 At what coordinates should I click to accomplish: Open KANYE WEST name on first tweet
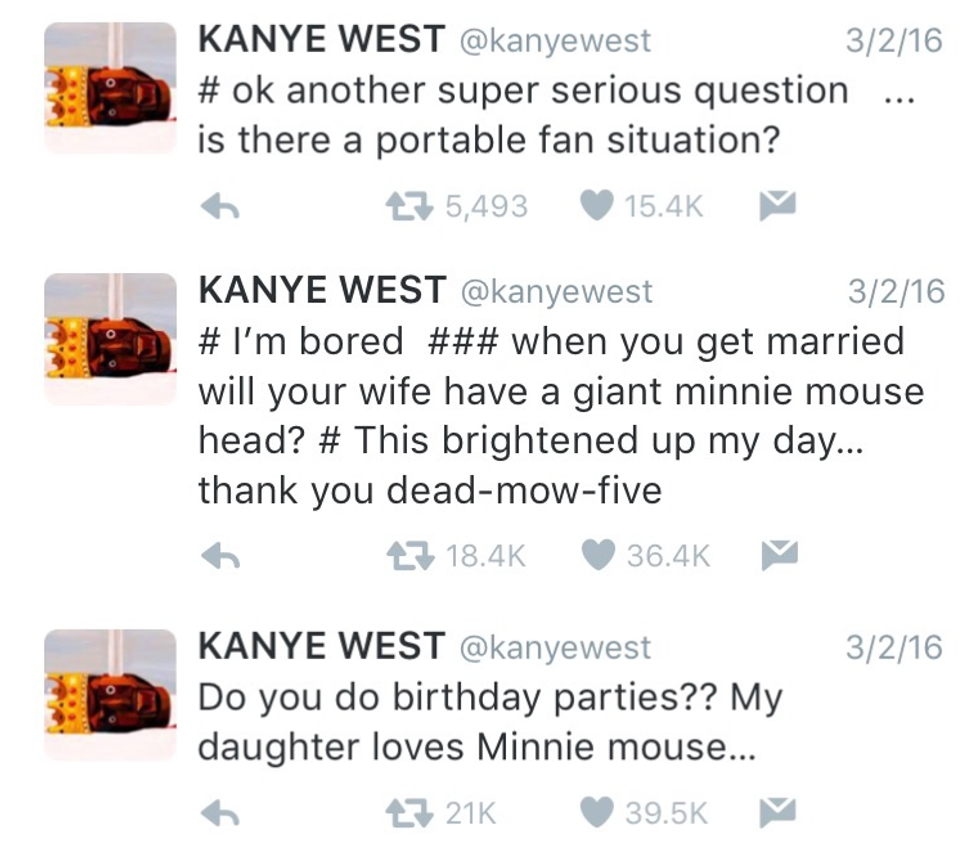[321, 40]
